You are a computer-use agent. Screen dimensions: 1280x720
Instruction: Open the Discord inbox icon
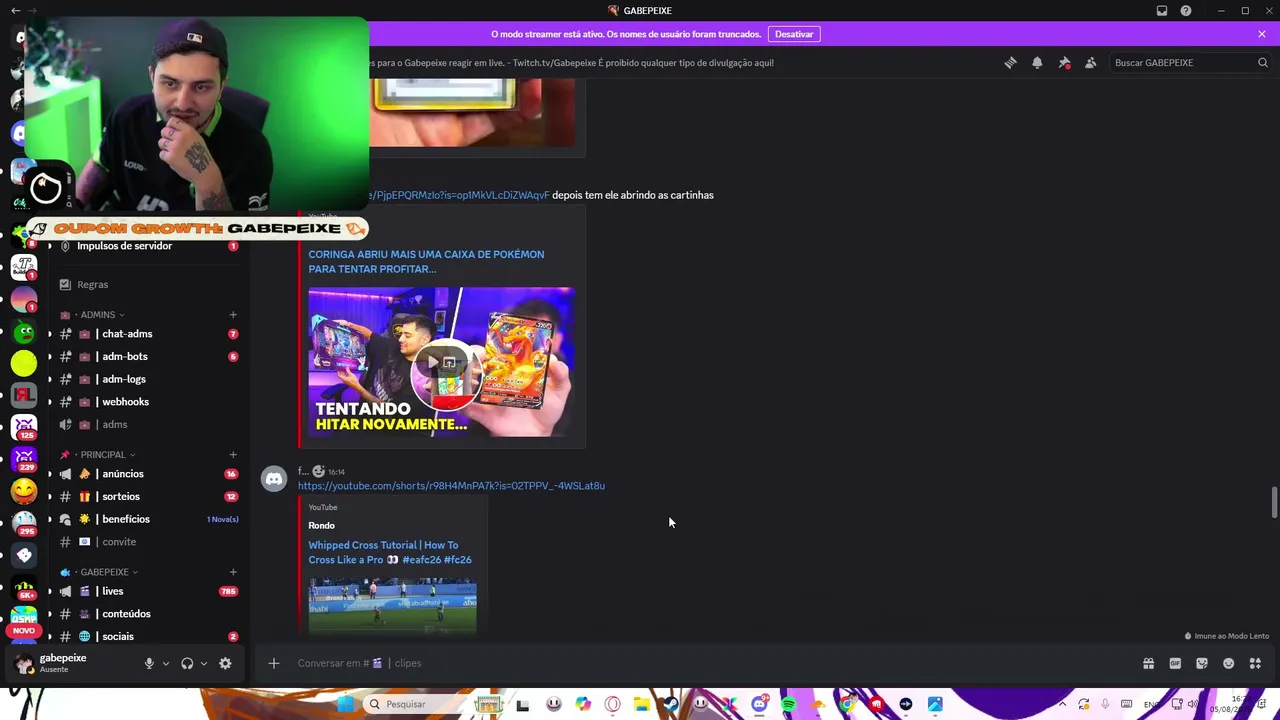[1162, 11]
